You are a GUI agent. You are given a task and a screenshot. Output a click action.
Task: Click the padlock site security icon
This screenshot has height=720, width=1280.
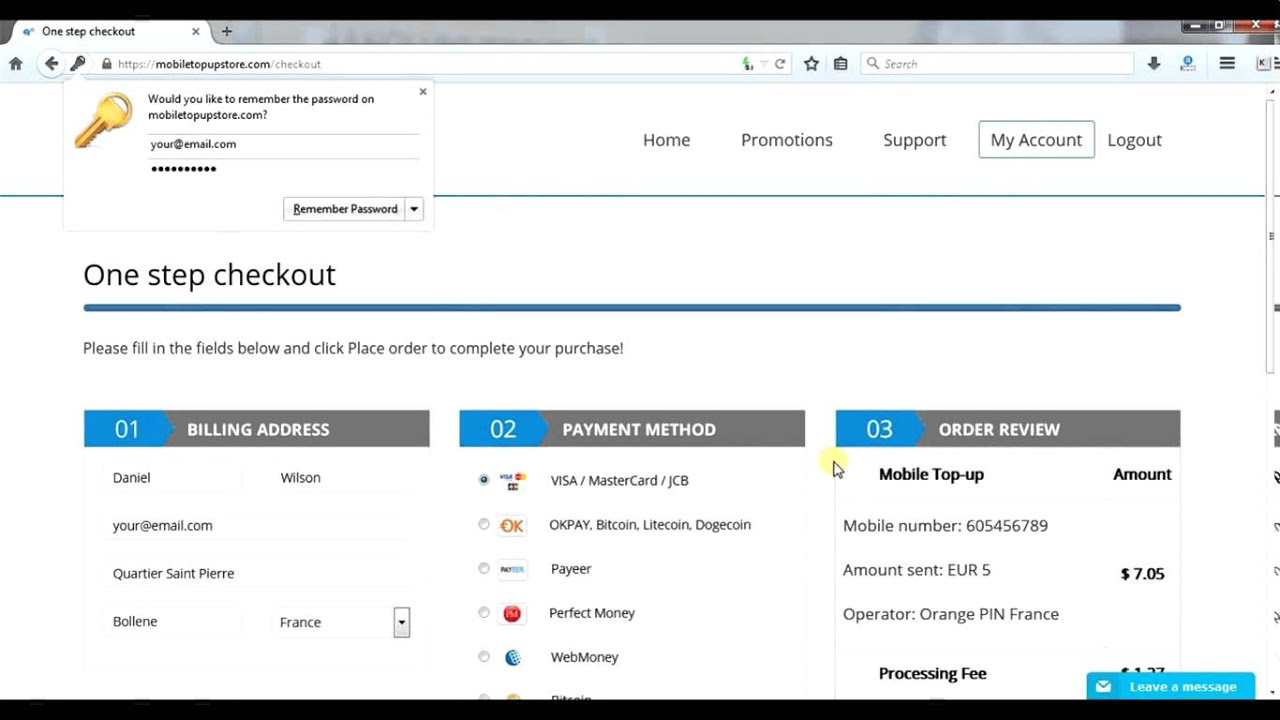pyautogui.click(x=106, y=64)
